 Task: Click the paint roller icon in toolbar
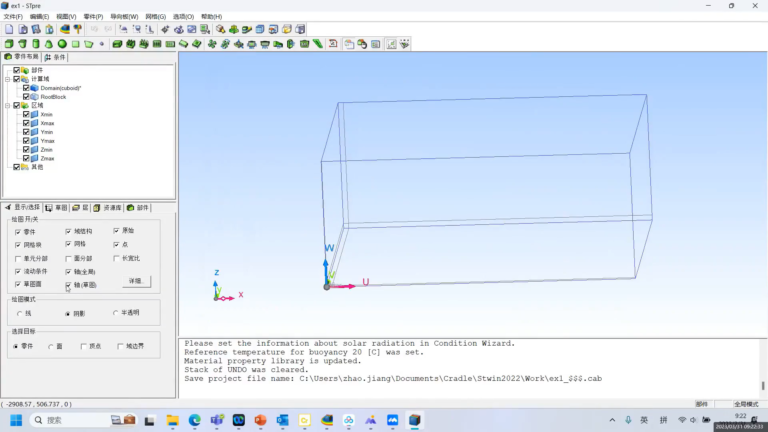click(x=77, y=29)
